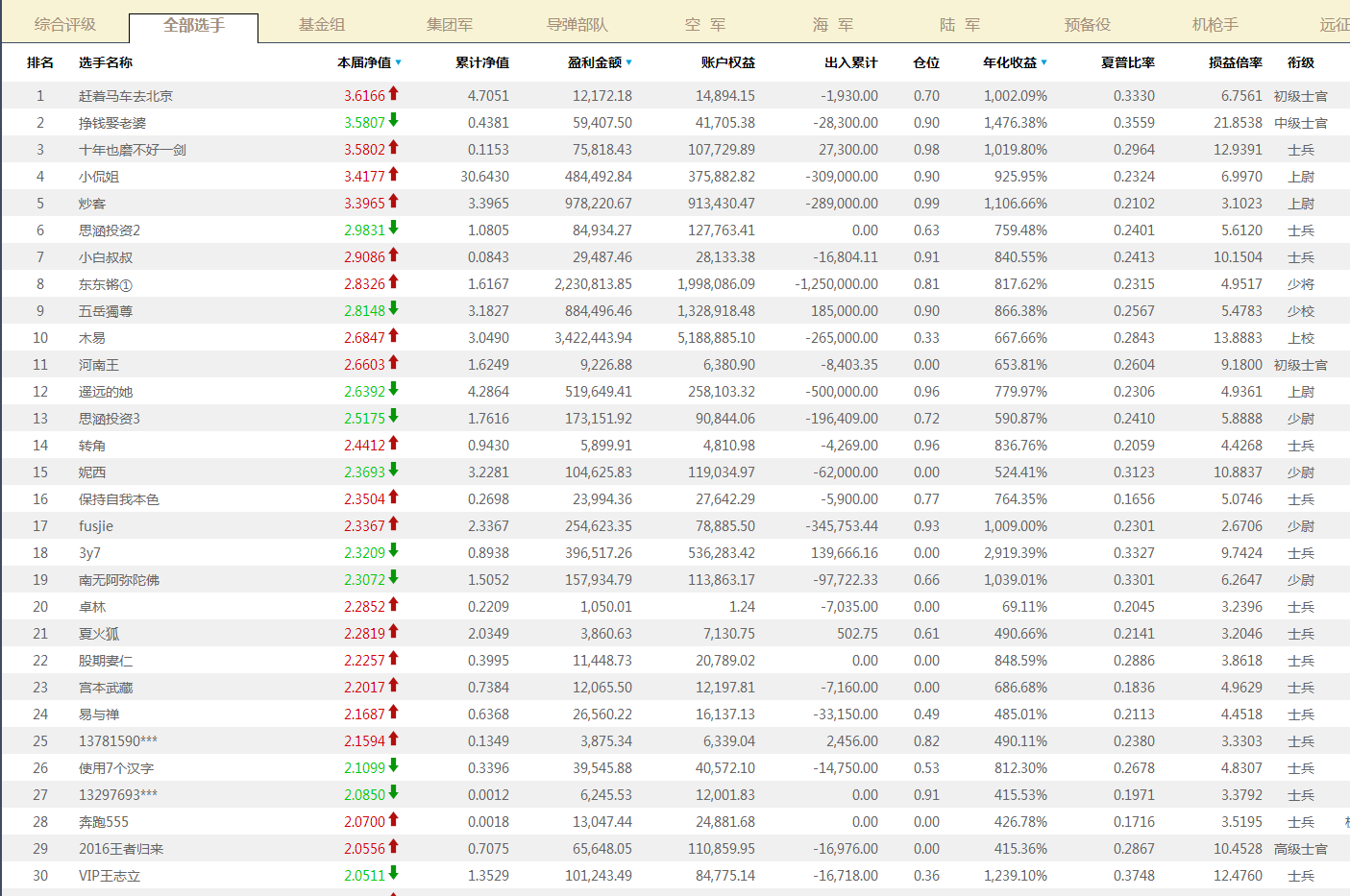This screenshot has height=896, width=1350.
Task: Open player fusjie
Action: [96, 526]
